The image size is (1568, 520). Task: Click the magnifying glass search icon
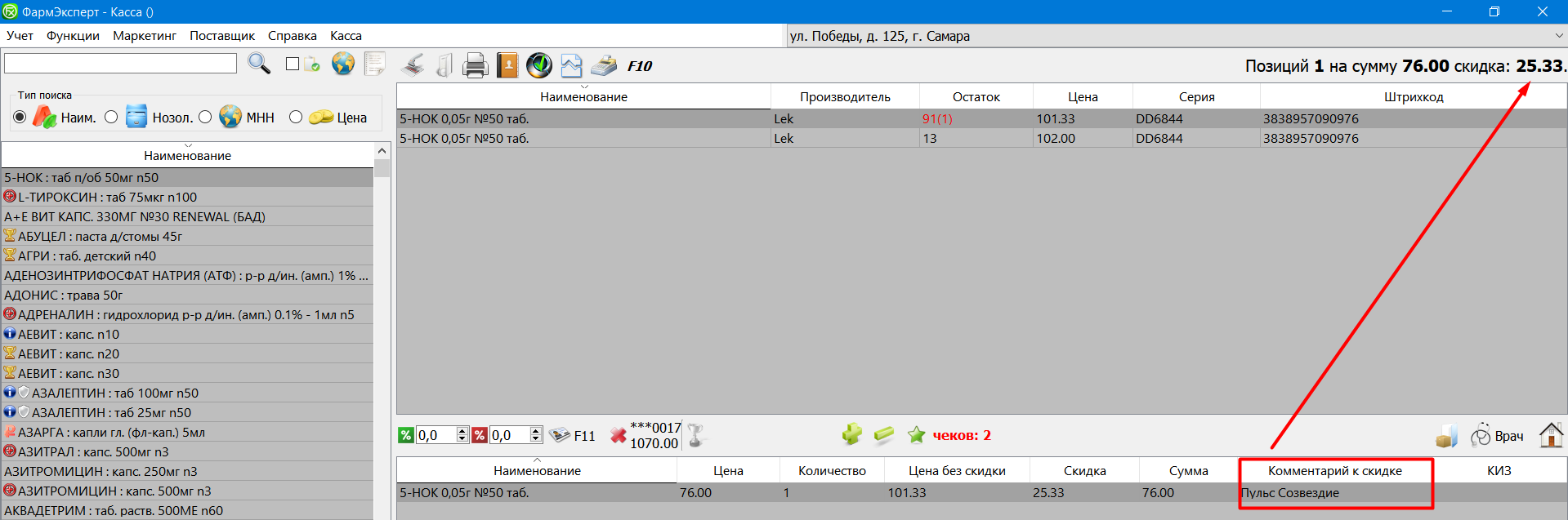(x=259, y=64)
